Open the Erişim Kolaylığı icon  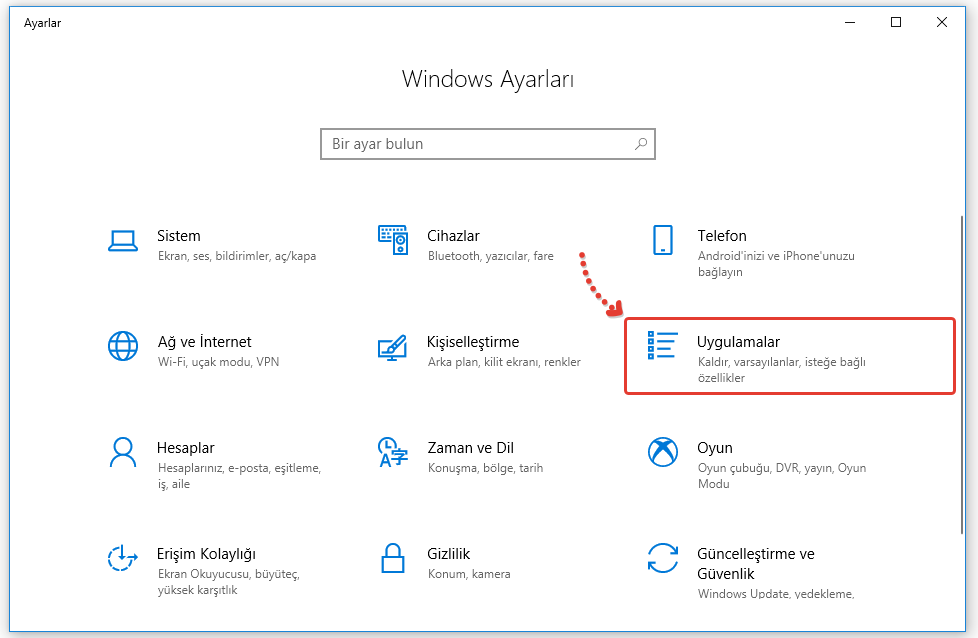point(122,558)
